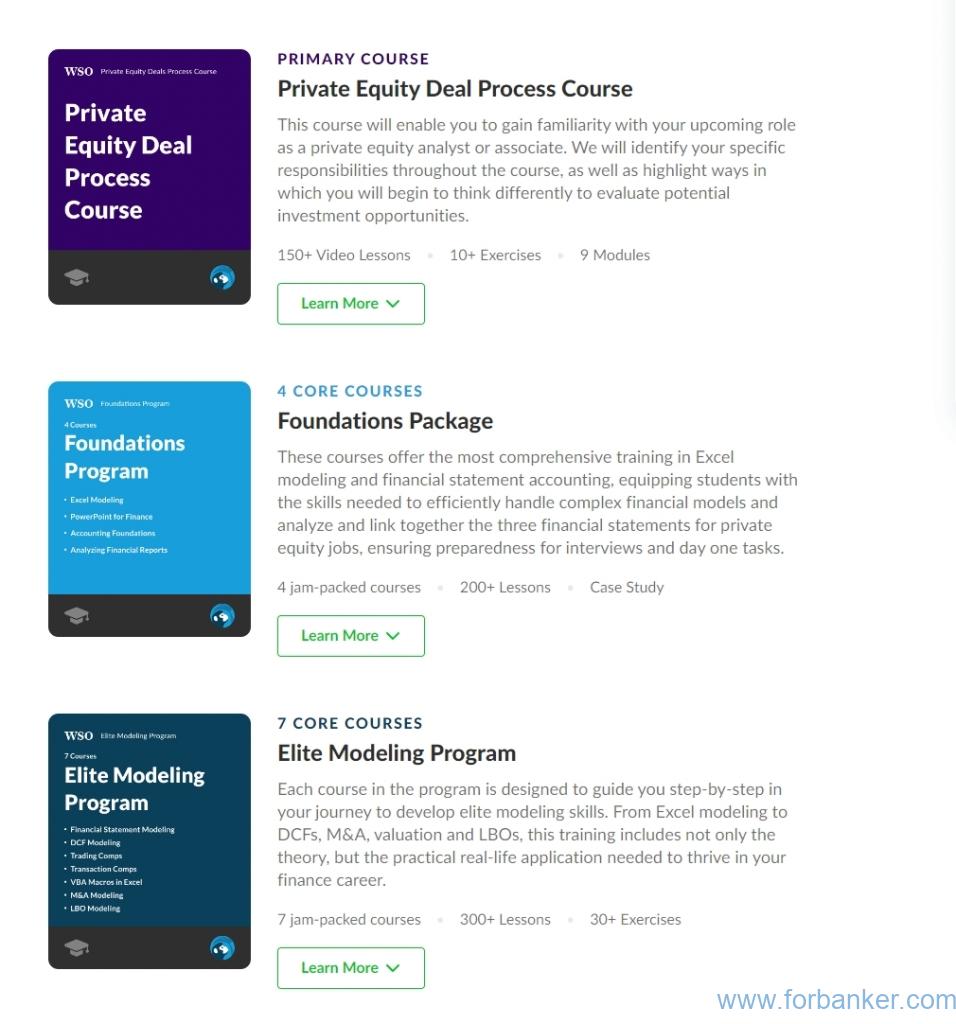
Task: Click the Private Equity Deal Process Course thumbnail
Action: (x=149, y=175)
